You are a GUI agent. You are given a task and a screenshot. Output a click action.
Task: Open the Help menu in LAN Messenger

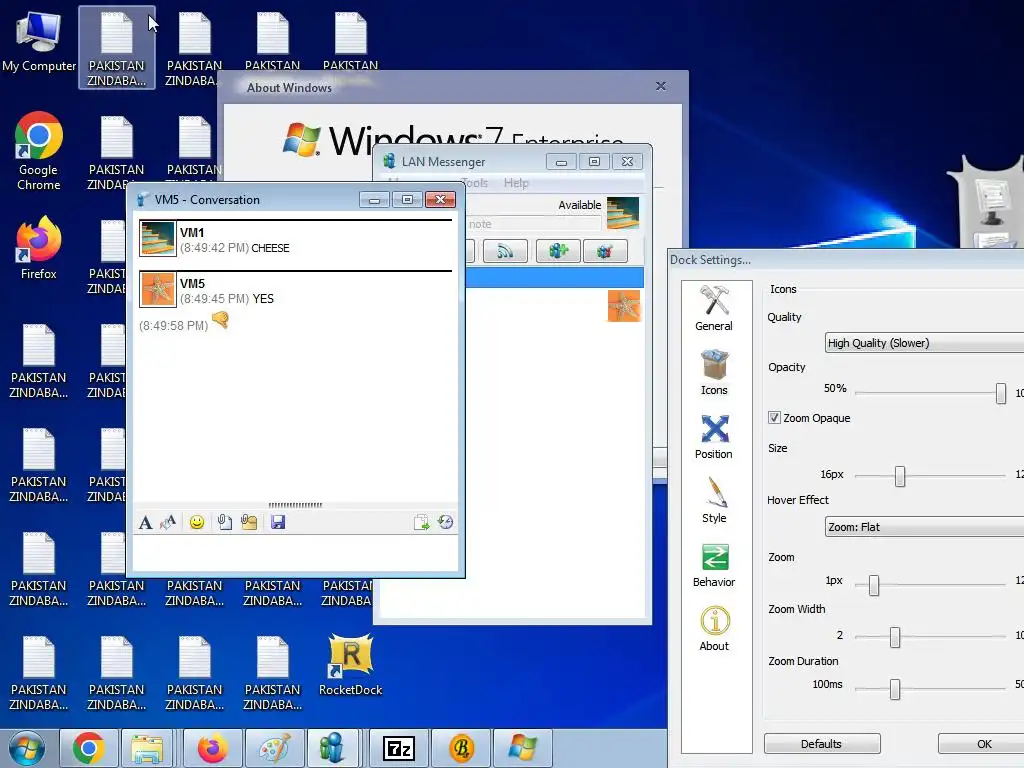pyautogui.click(x=516, y=183)
